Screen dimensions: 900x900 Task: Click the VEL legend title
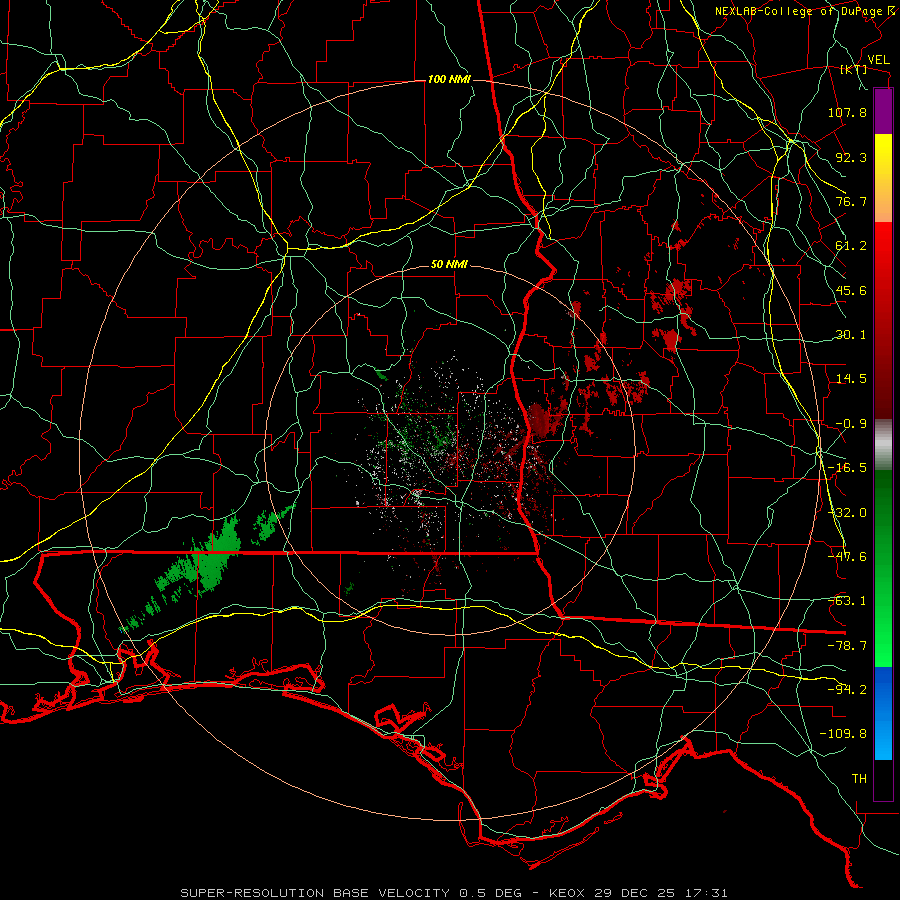(879, 60)
